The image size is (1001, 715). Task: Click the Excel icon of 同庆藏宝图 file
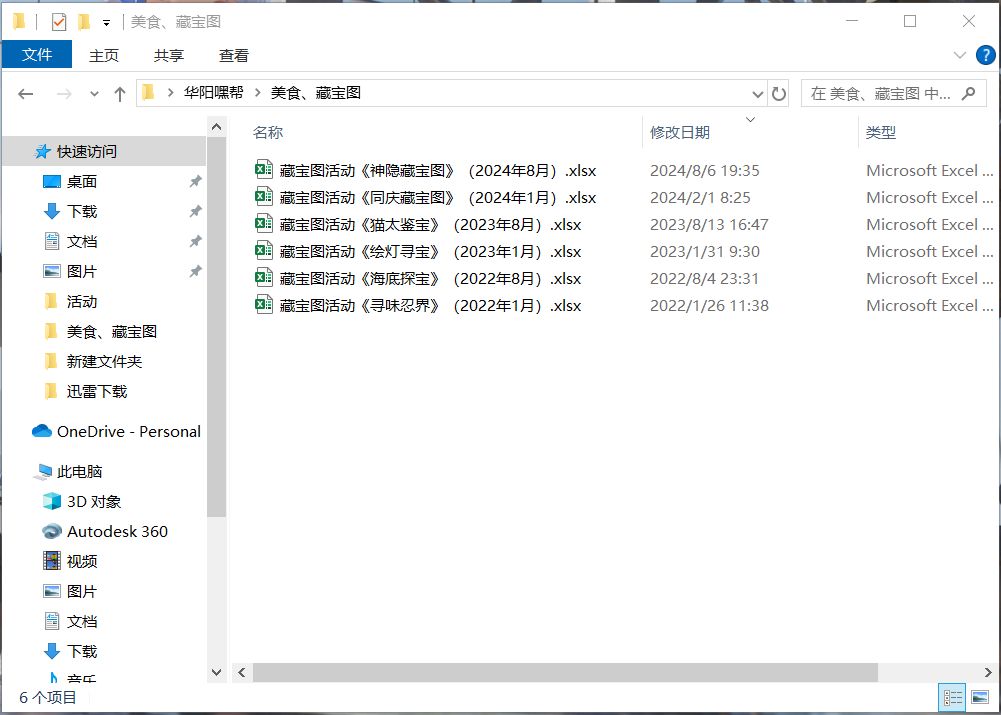coord(264,196)
